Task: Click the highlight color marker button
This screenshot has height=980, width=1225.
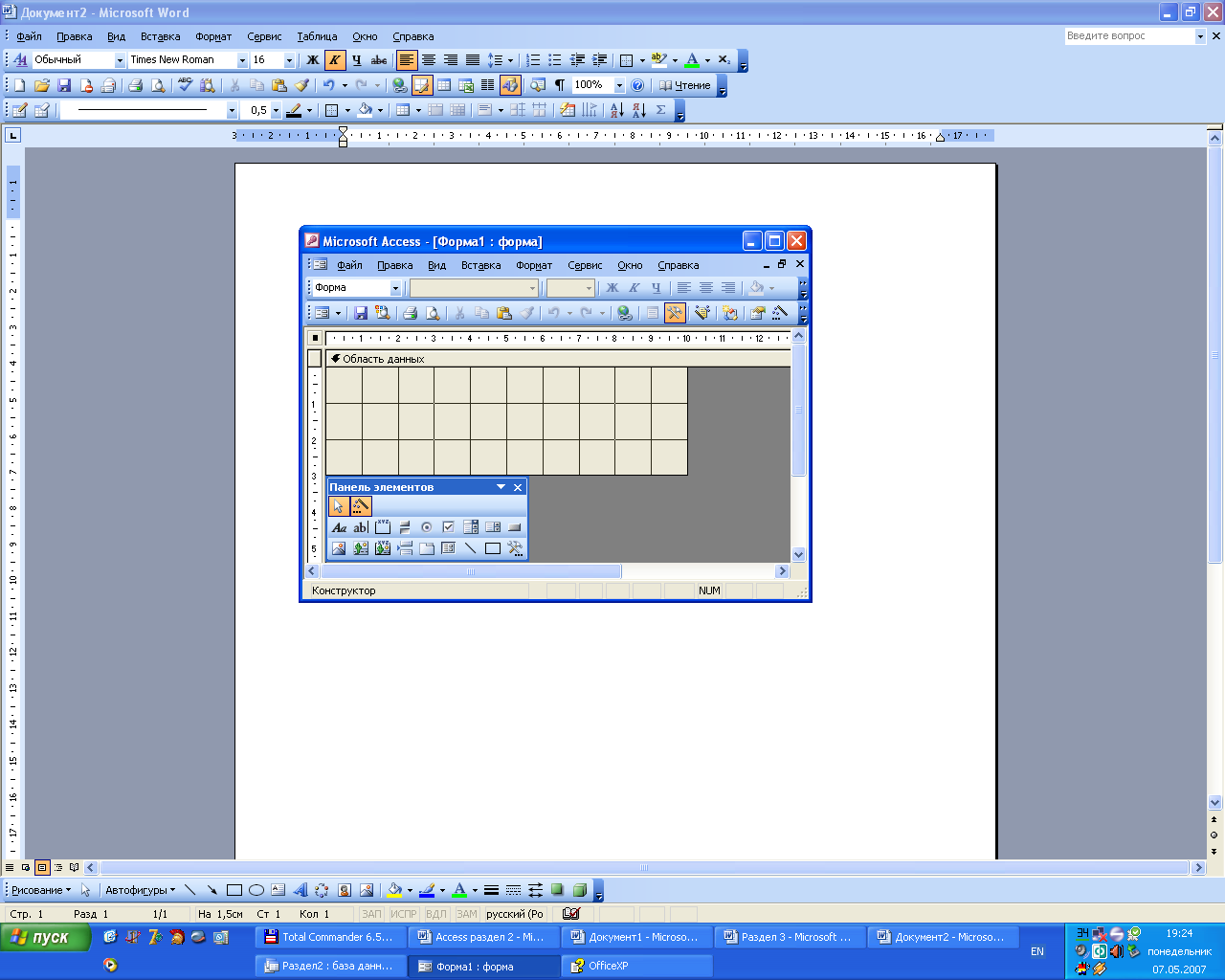Action: pos(658,60)
